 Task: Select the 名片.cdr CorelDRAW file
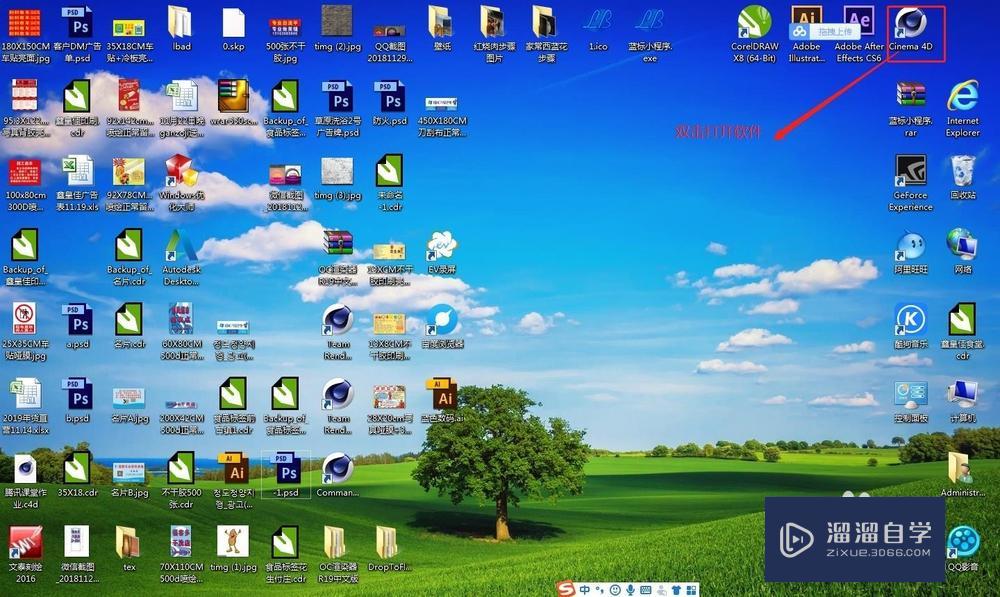tap(129, 327)
